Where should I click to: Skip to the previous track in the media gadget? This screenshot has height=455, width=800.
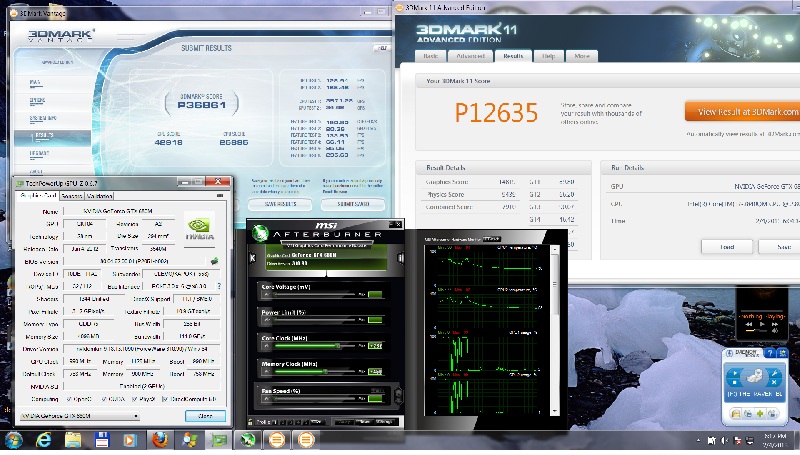[x=749, y=324]
